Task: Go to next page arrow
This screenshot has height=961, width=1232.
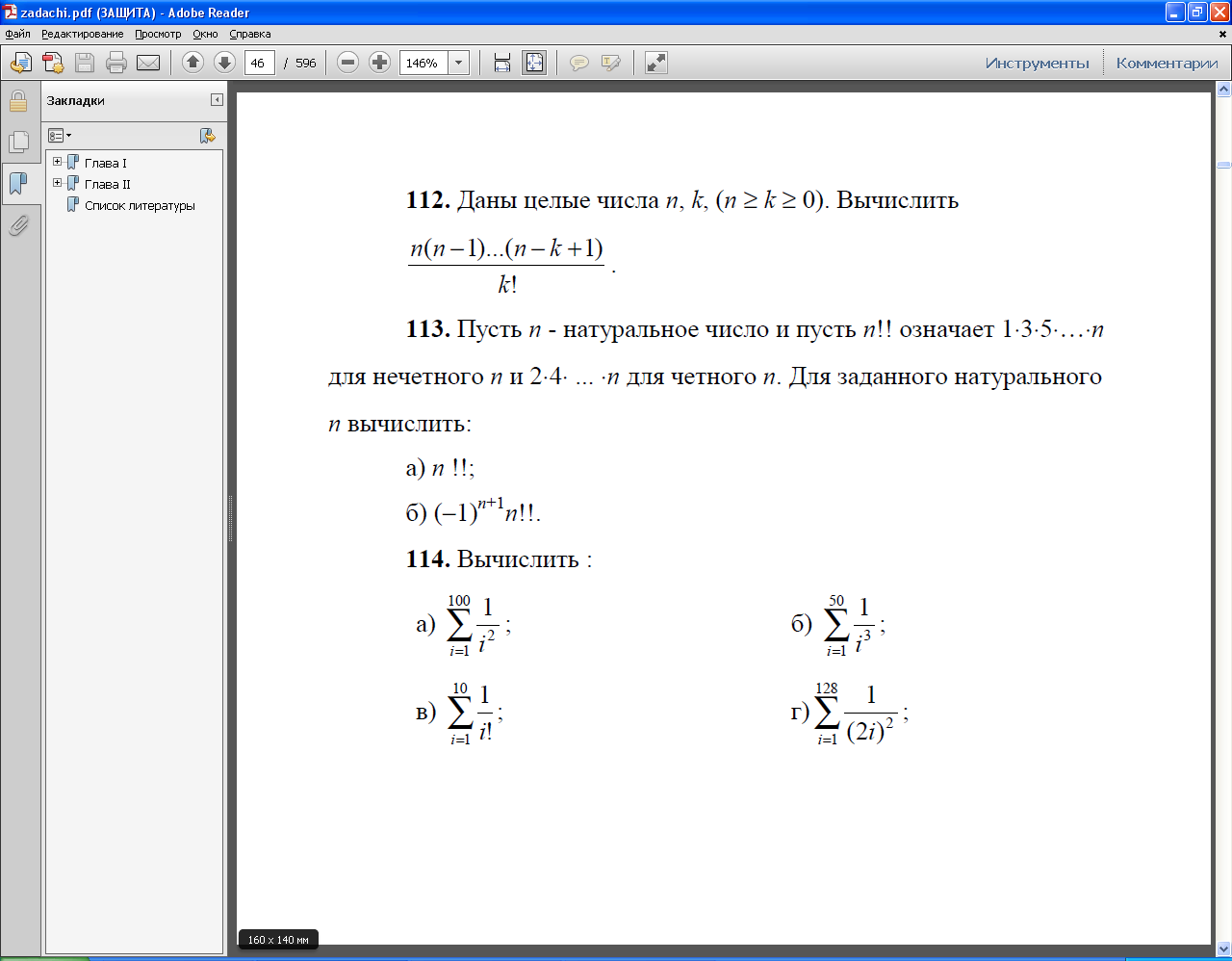Action: coord(224,63)
